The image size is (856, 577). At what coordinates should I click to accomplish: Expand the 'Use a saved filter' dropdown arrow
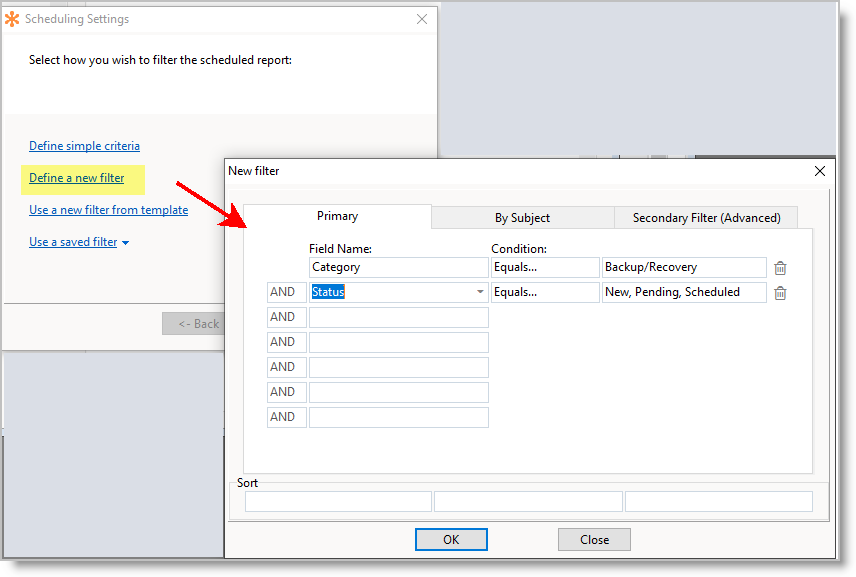pos(125,243)
